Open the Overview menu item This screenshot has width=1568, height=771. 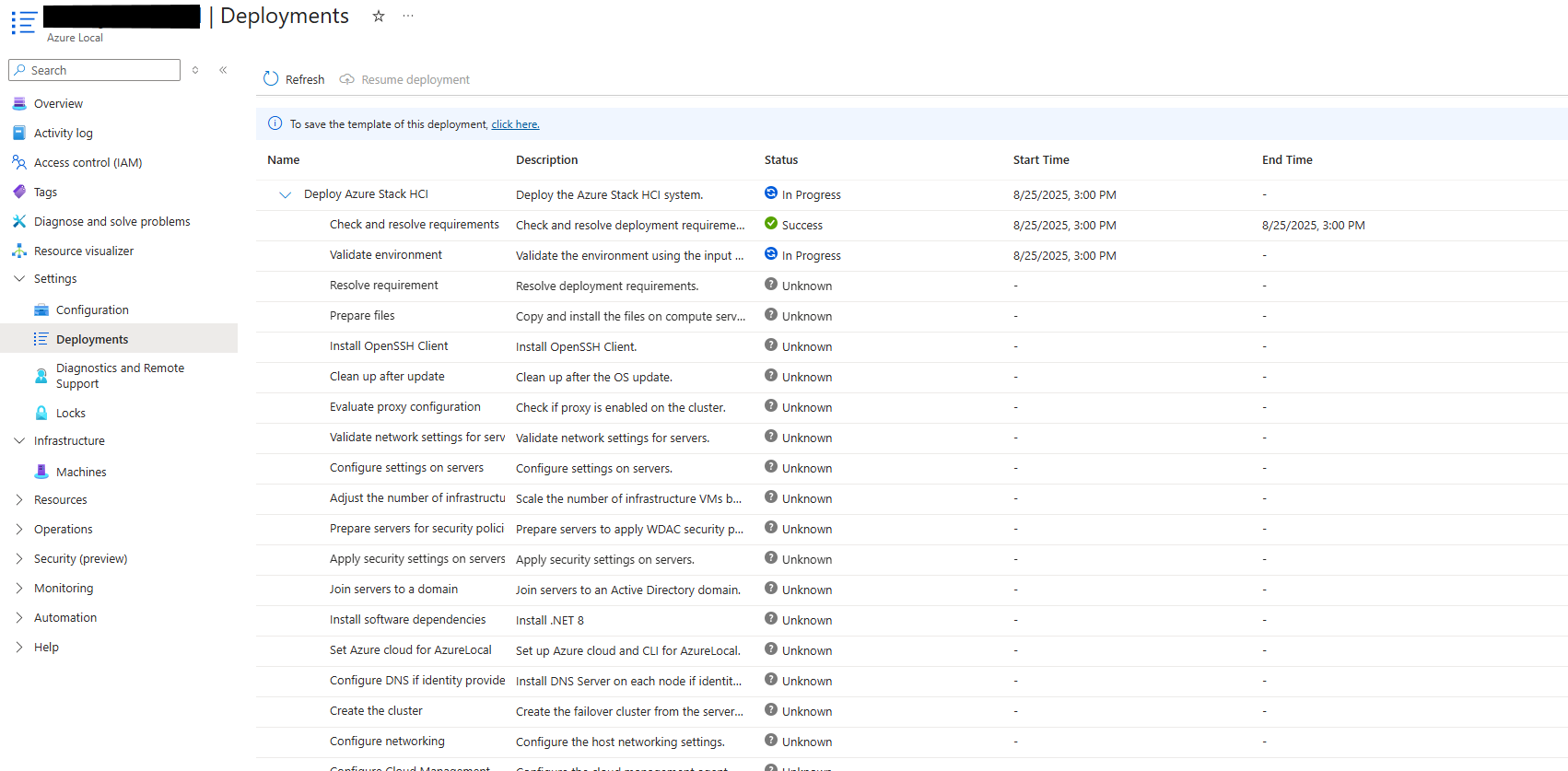pos(58,103)
